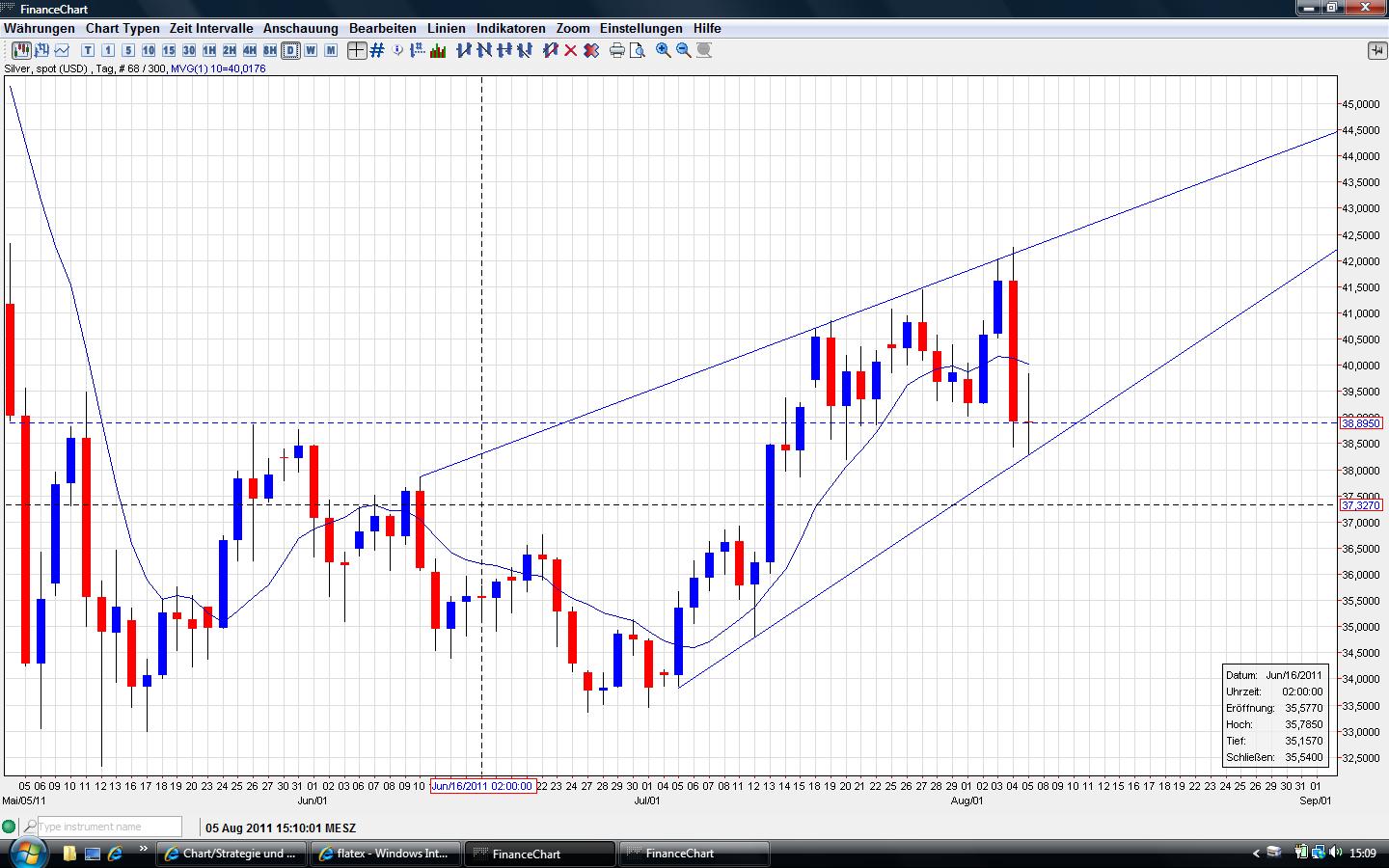
Task: Click the Type instrument name field
Action: pos(110,827)
